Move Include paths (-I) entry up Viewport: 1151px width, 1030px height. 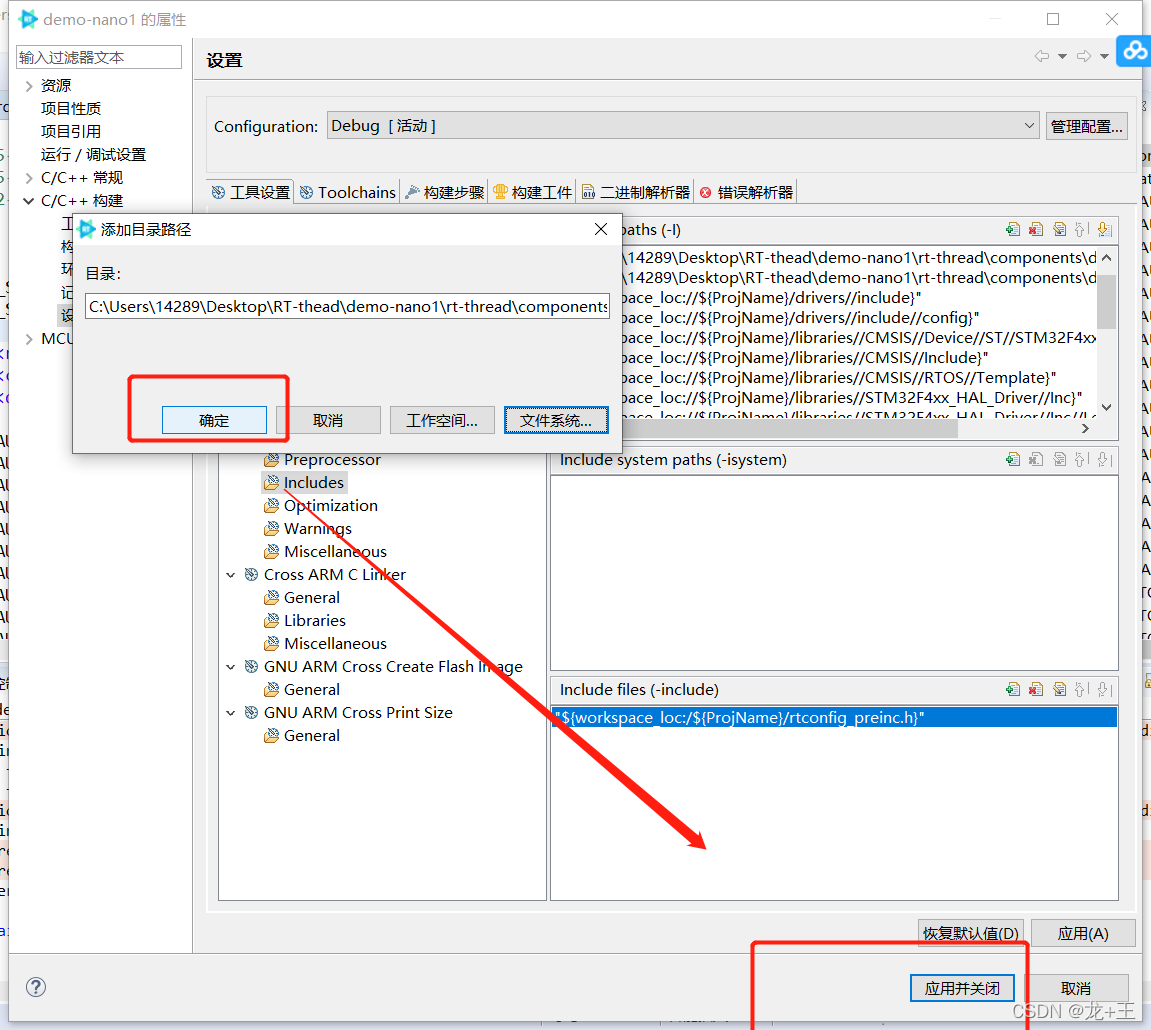[1081, 230]
